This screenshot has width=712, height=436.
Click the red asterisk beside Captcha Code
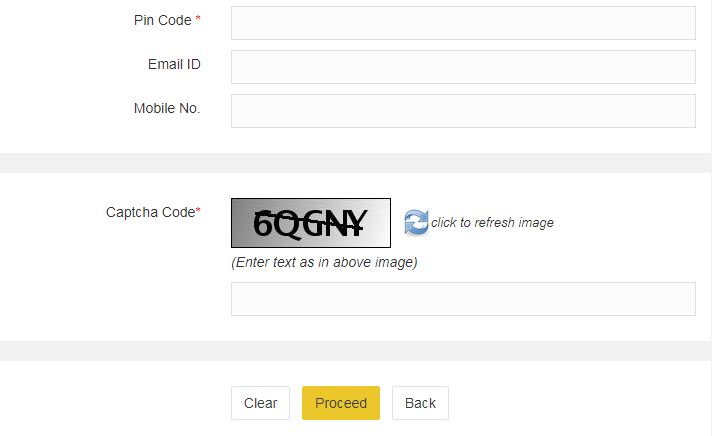pyautogui.click(x=198, y=209)
